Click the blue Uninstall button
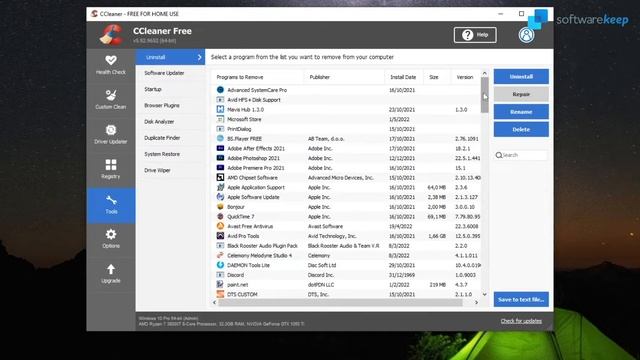Viewport: 640px width, 360px height. [x=521, y=76]
